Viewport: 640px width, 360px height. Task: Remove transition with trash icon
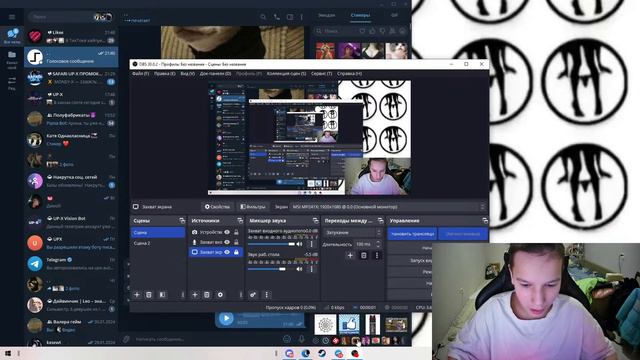[x=364, y=256]
